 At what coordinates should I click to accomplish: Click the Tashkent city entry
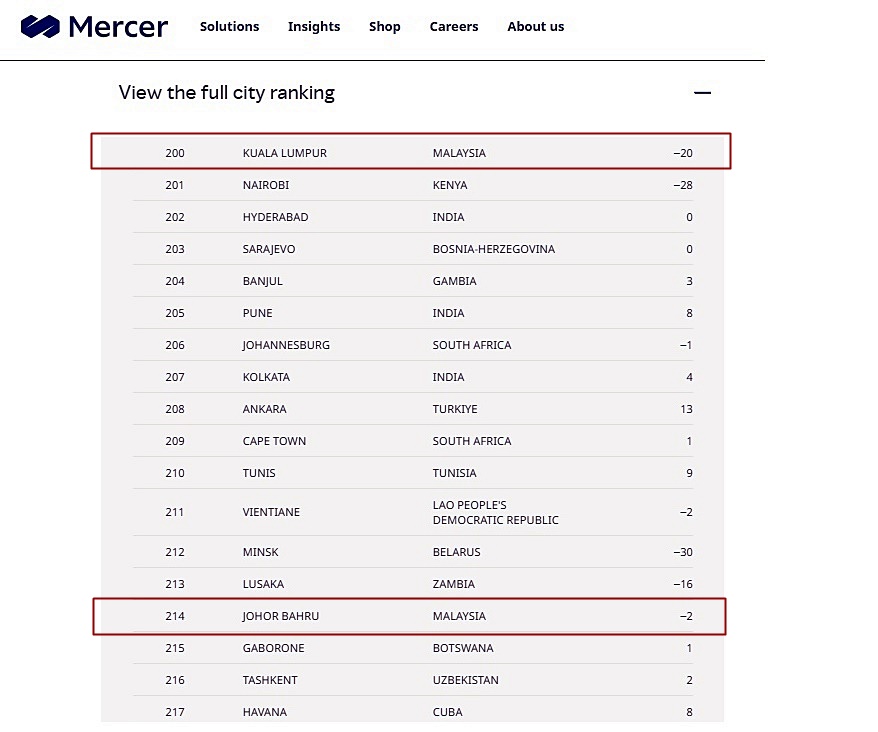(270, 680)
